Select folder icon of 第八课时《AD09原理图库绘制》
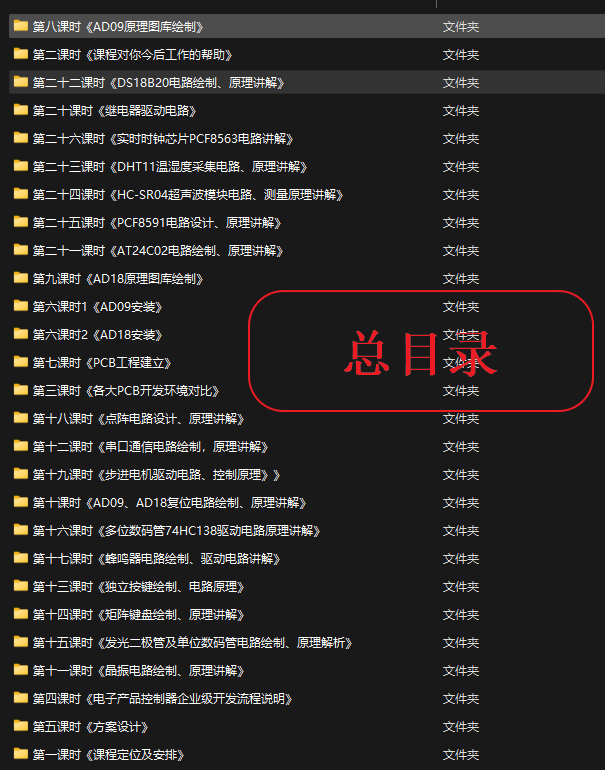605x770 pixels. (21, 26)
